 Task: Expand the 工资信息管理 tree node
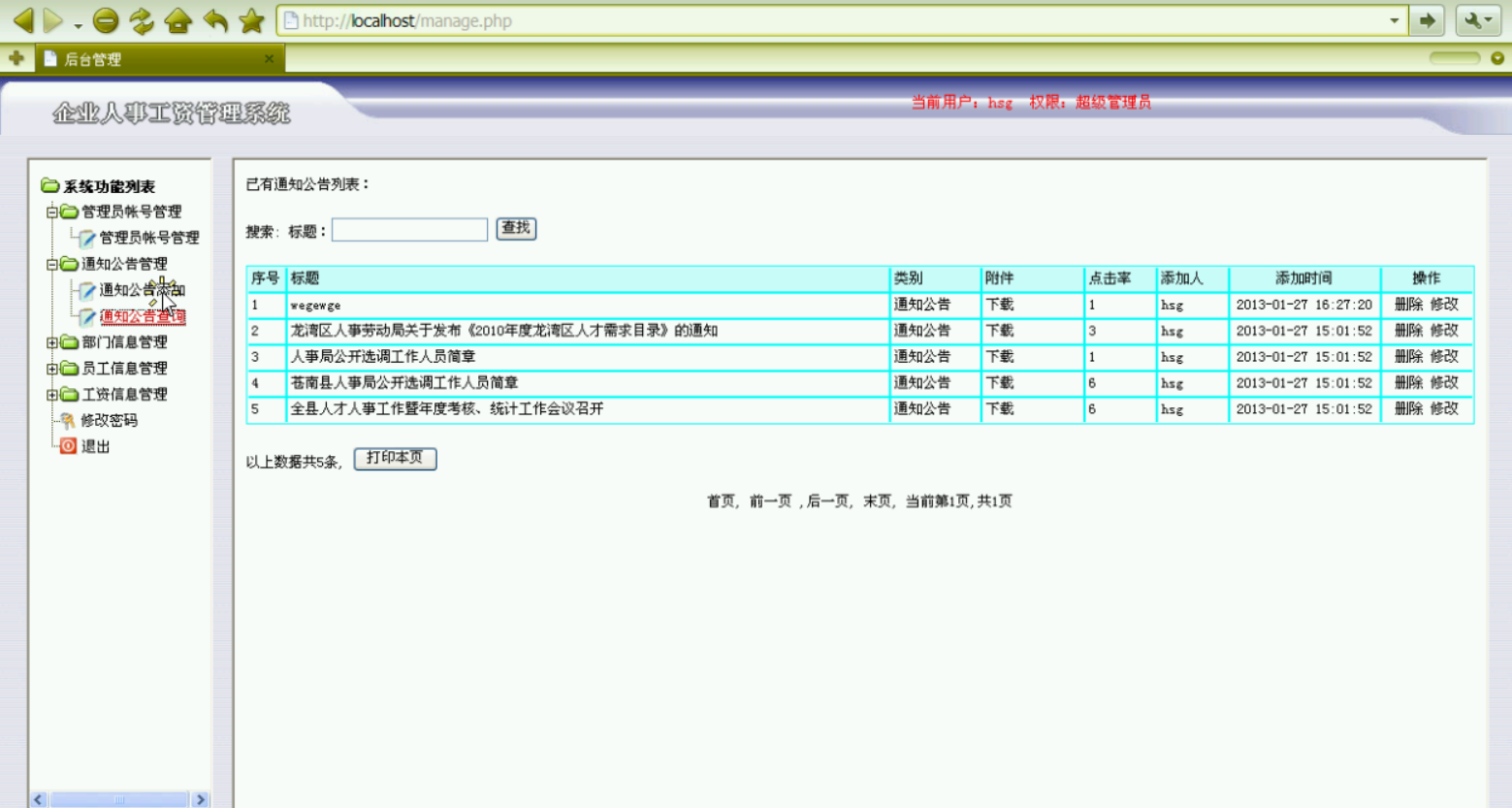[x=52, y=395]
